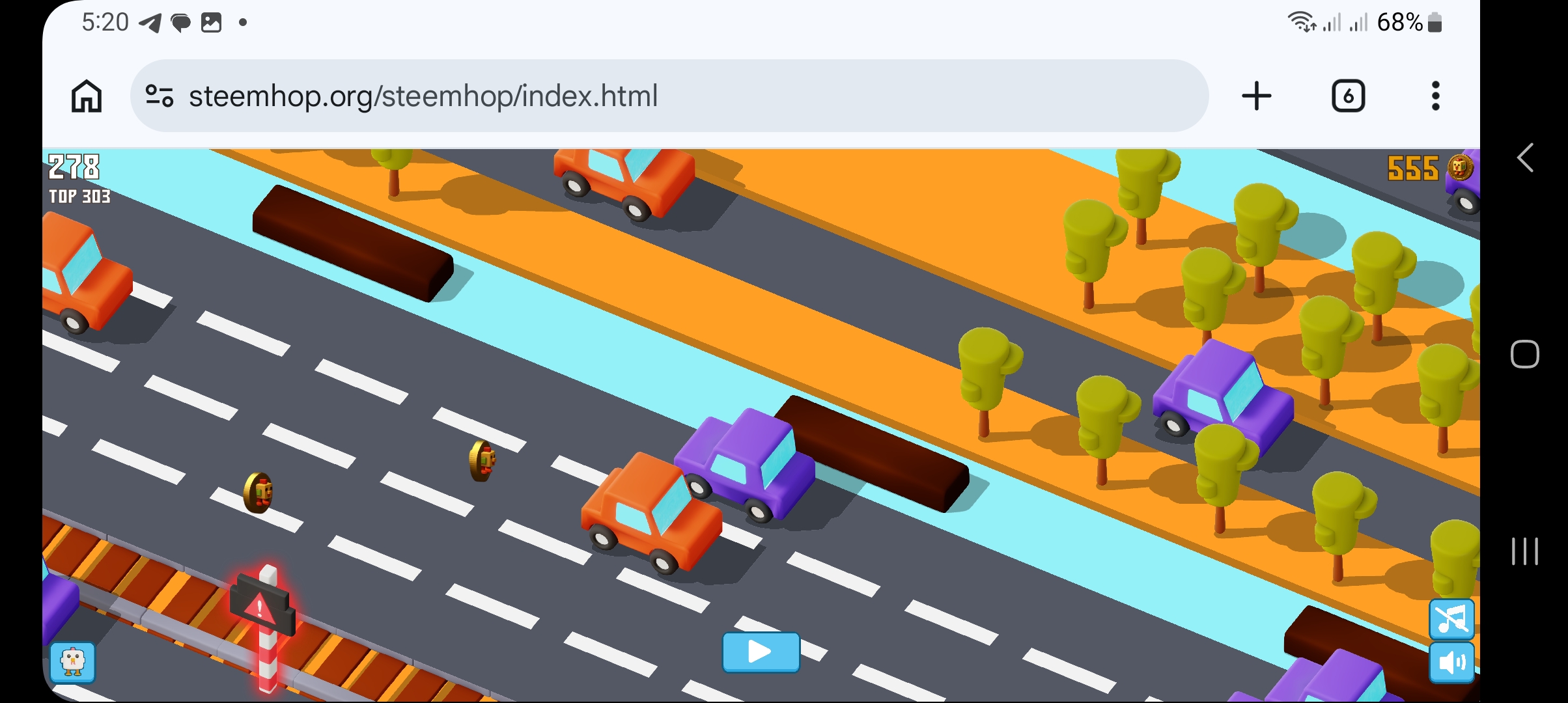Open site settings icon in address bar
Screen dimensions: 1568x703
[159, 96]
